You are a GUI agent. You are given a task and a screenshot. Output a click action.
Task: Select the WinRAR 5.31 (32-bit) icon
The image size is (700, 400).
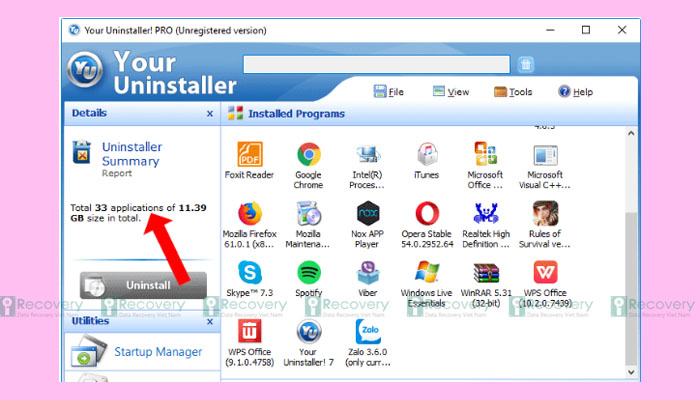(486, 273)
